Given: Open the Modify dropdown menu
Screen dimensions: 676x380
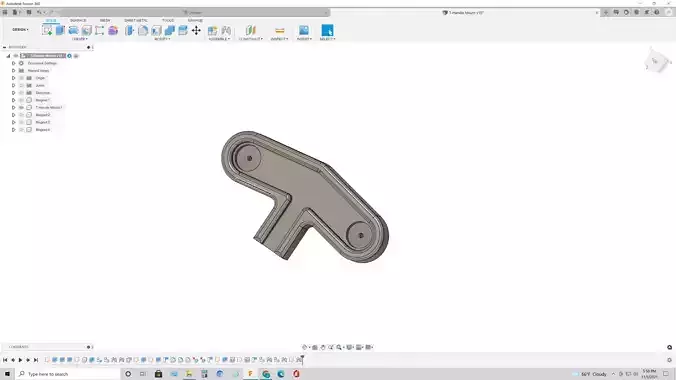Looking at the screenshot, I should click(x=162, y=39).
